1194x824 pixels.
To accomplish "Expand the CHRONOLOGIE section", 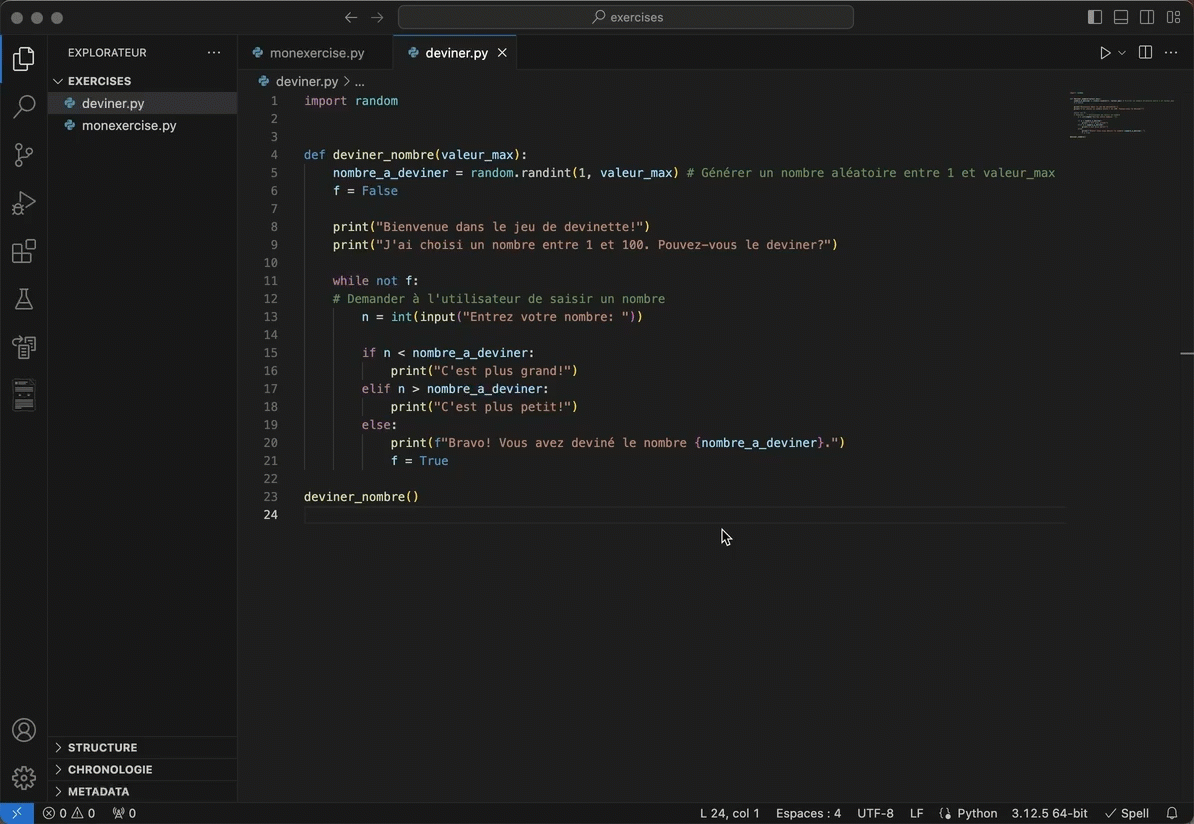I will tap(142, 769).
